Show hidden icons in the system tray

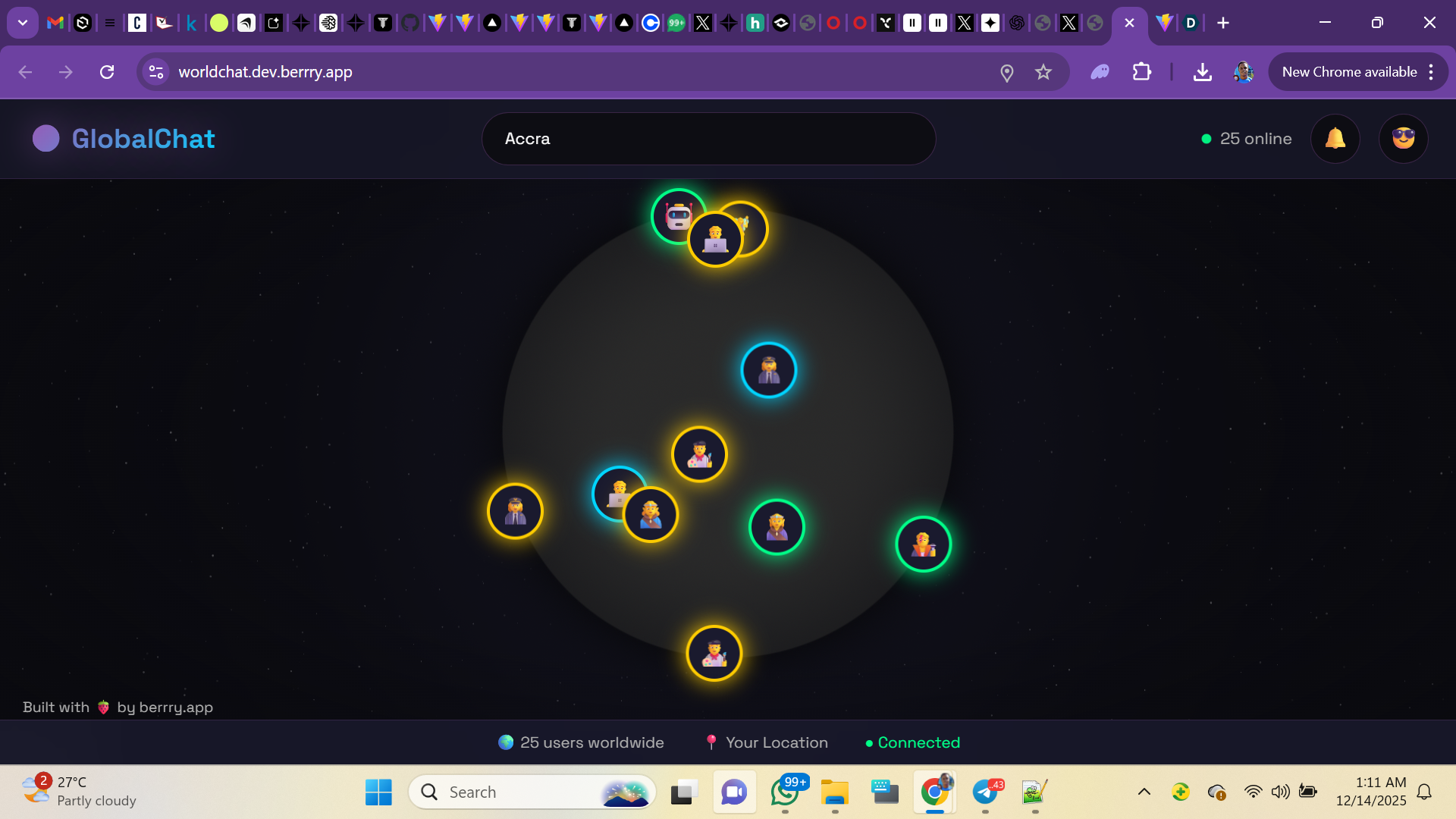tap(1144, 792)
